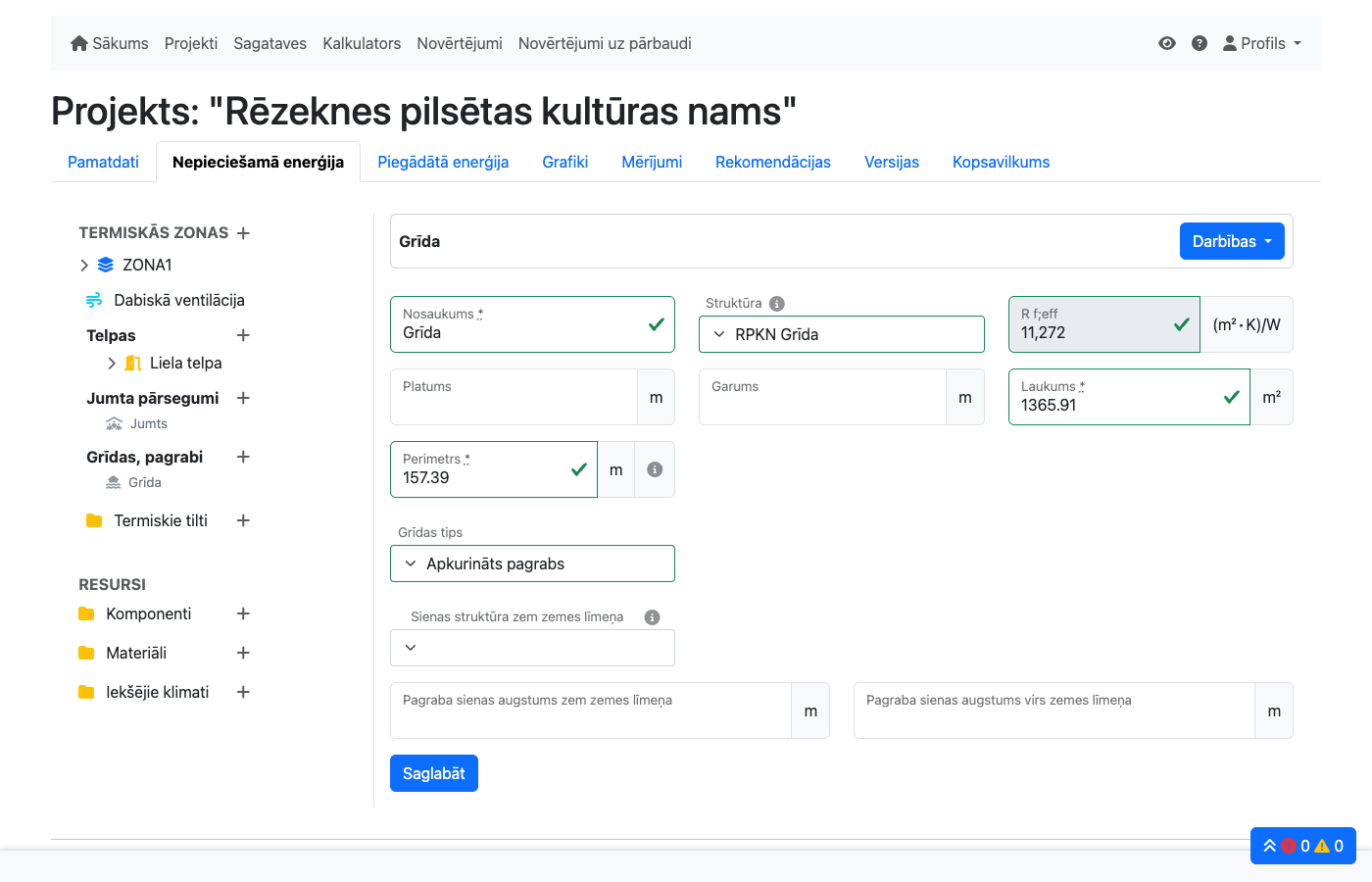Select the Jumts roof item icon
Image resolution: width=1372 pixels, height=882 pixels.
click(x=113, y=423)
